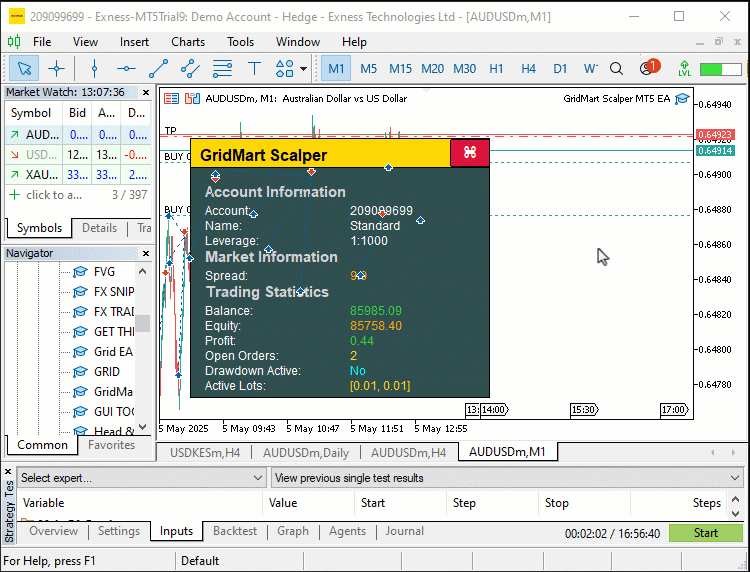The image size is (750, 572).
Task: Open the Agents tab in Strategy Tester
Action: [347, 531]
